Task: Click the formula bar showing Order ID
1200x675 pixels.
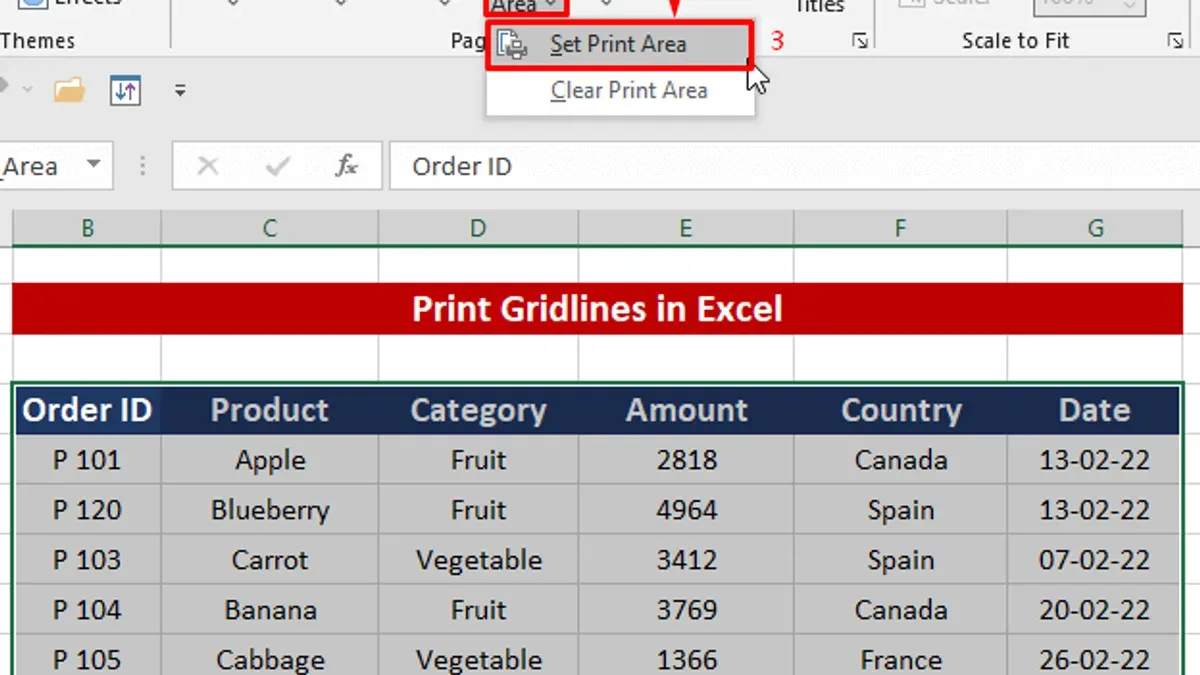Action: (x=794, y=166)
